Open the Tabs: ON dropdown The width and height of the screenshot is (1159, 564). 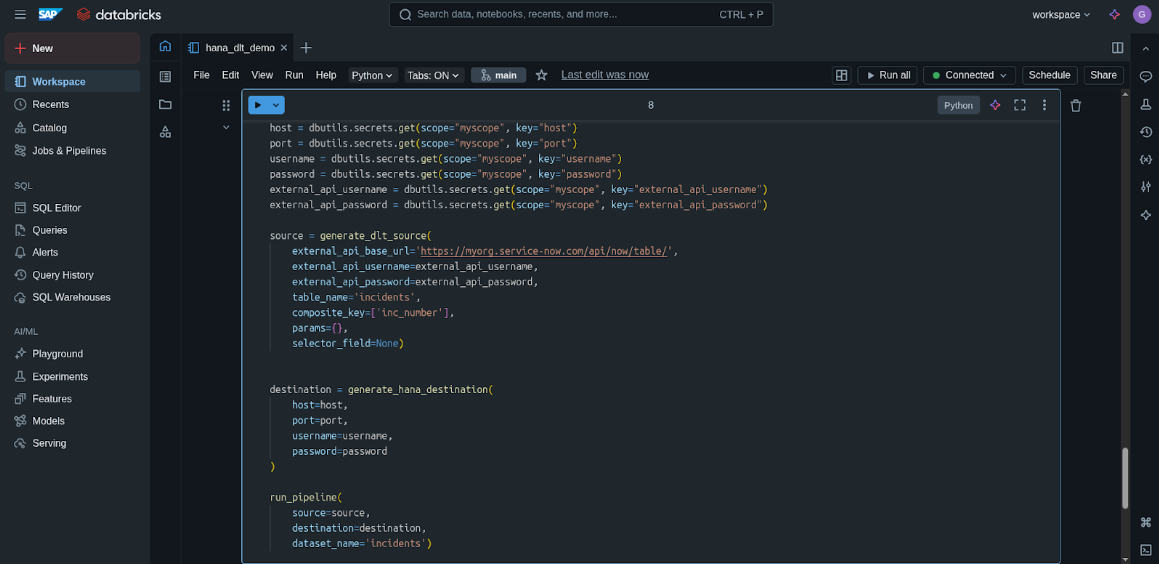[434, 75]
